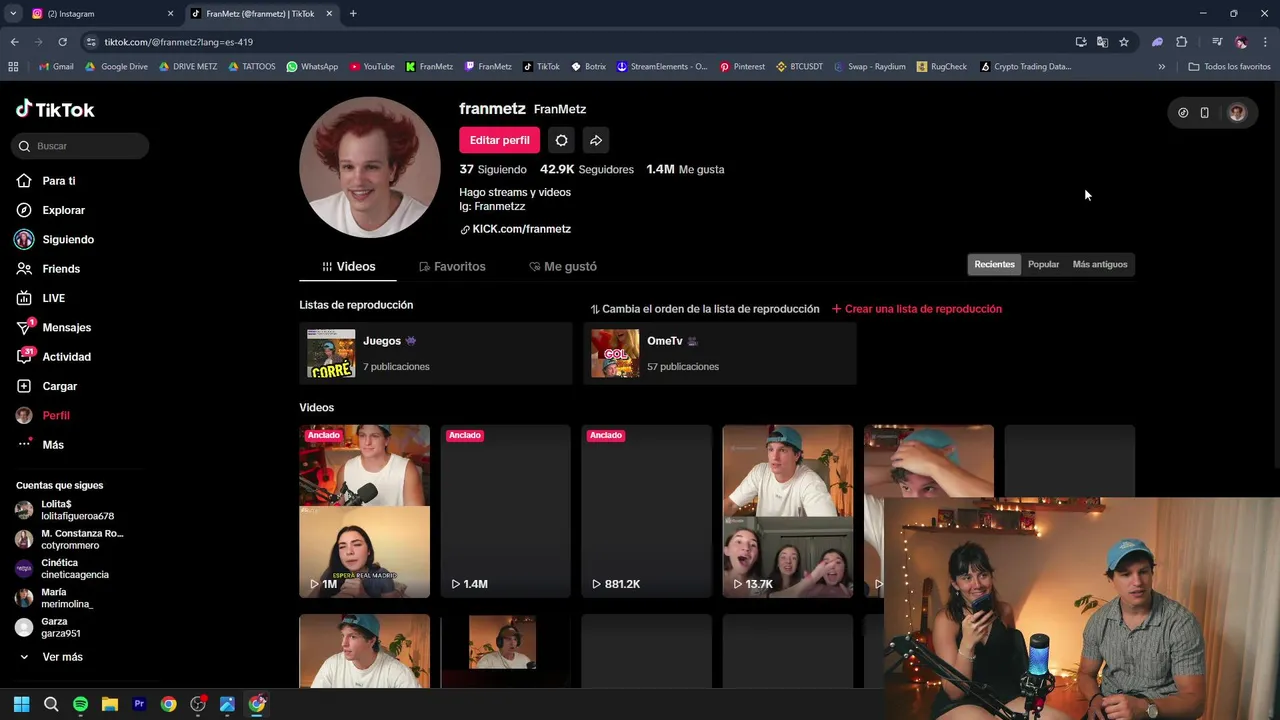This screenshot has width=1280, height=720.
Task: Share profile using arrow icon
Action: click(596, 140)
